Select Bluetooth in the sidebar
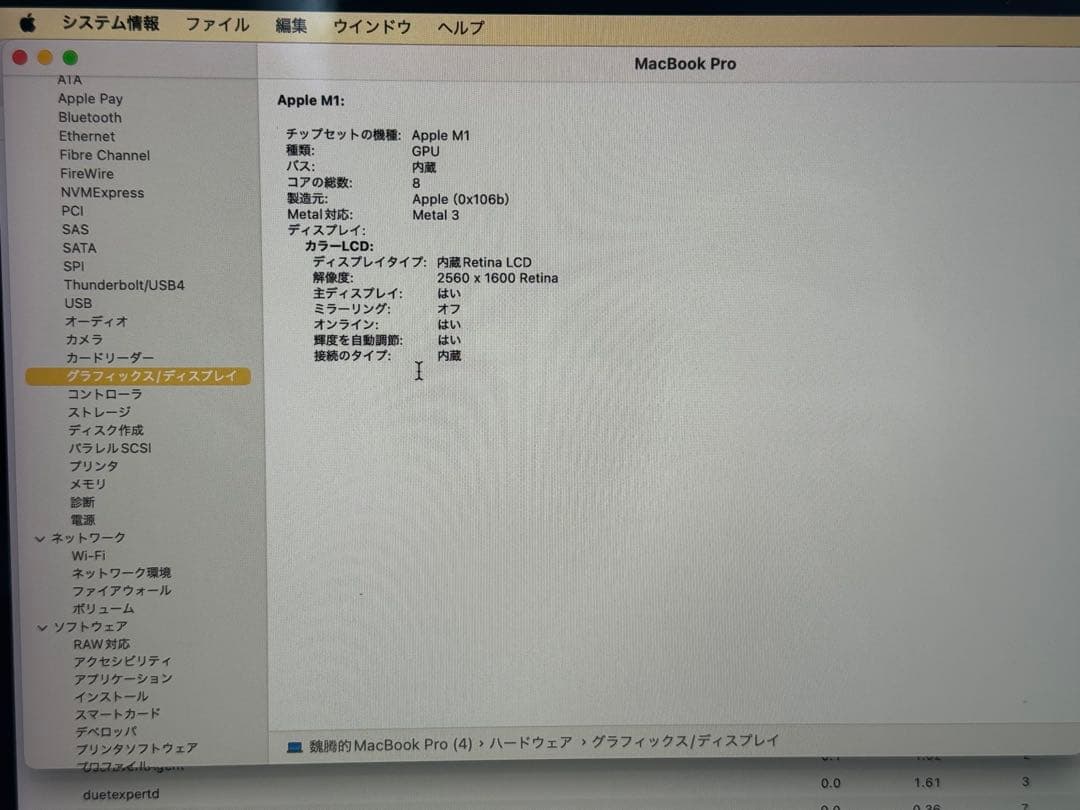The width and height of the screenshot is (1080, 810). pos(90,117)
